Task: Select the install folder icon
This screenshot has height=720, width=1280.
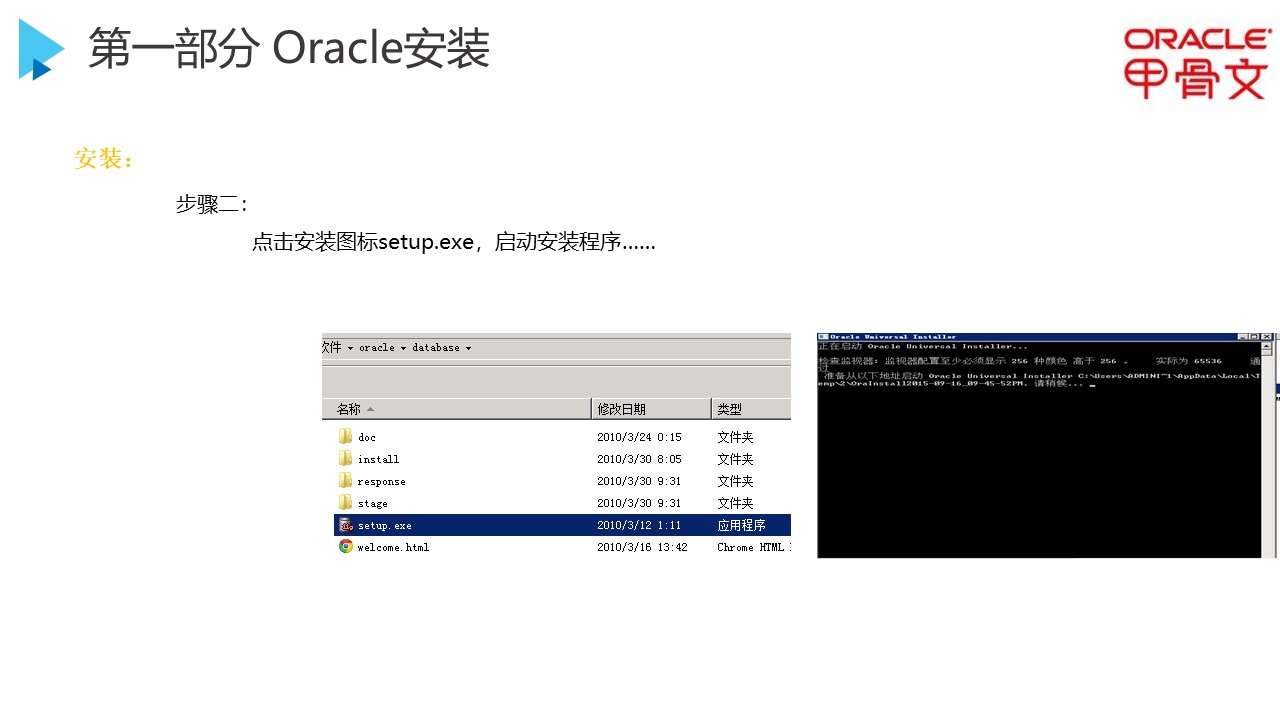Action: tap(345, 458)
